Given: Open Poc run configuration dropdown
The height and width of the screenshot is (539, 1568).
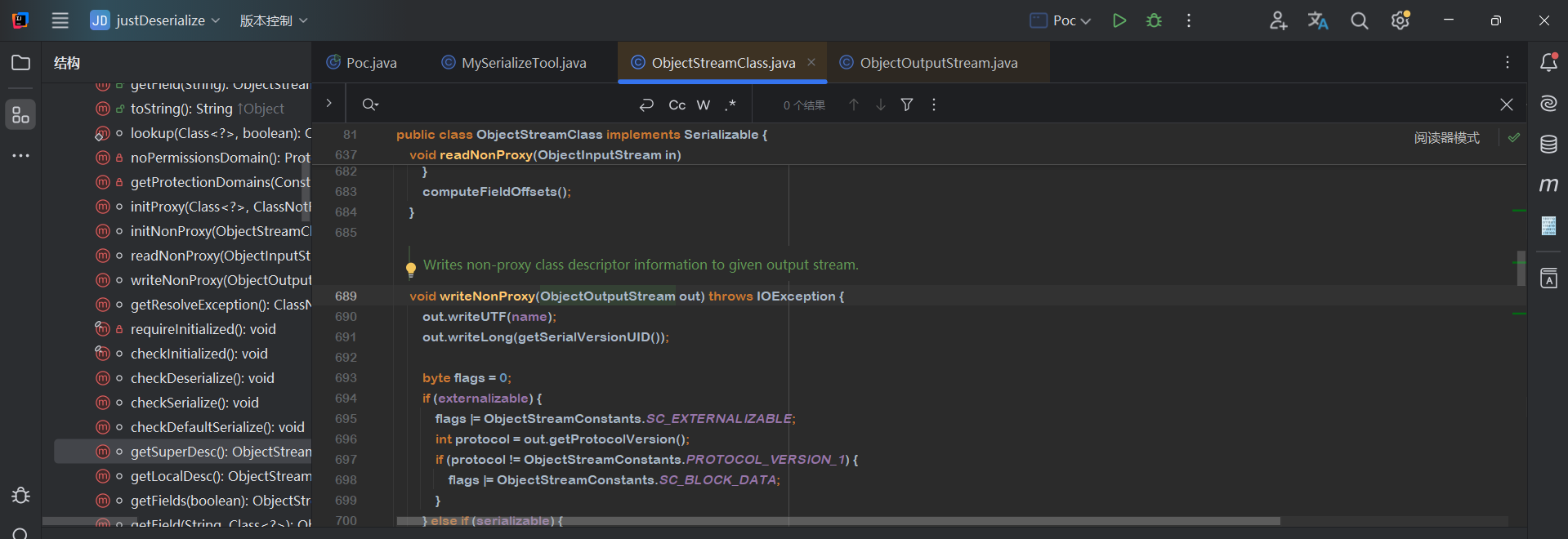Looking at the screenshot, I should point(1061,20).
